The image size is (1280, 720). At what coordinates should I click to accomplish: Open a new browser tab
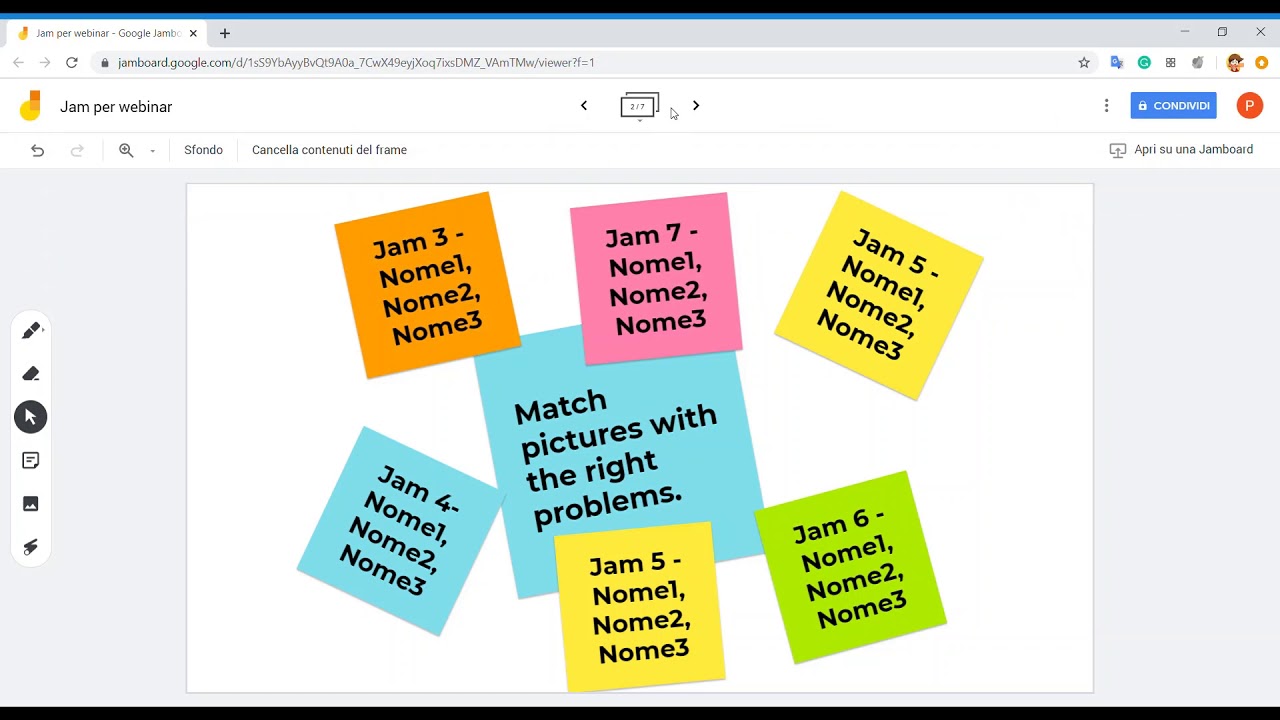point(225,33)
